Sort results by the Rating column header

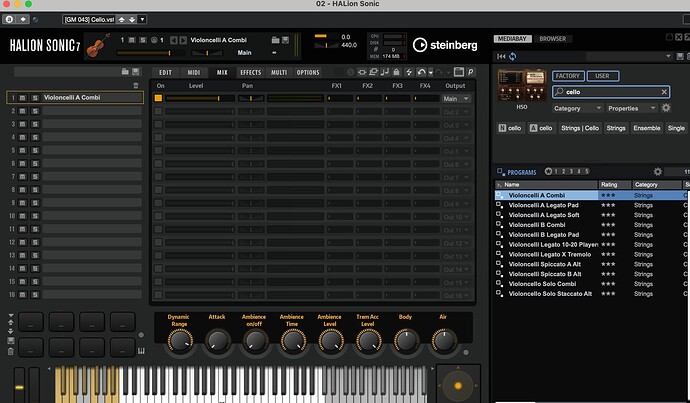(615, 185)
